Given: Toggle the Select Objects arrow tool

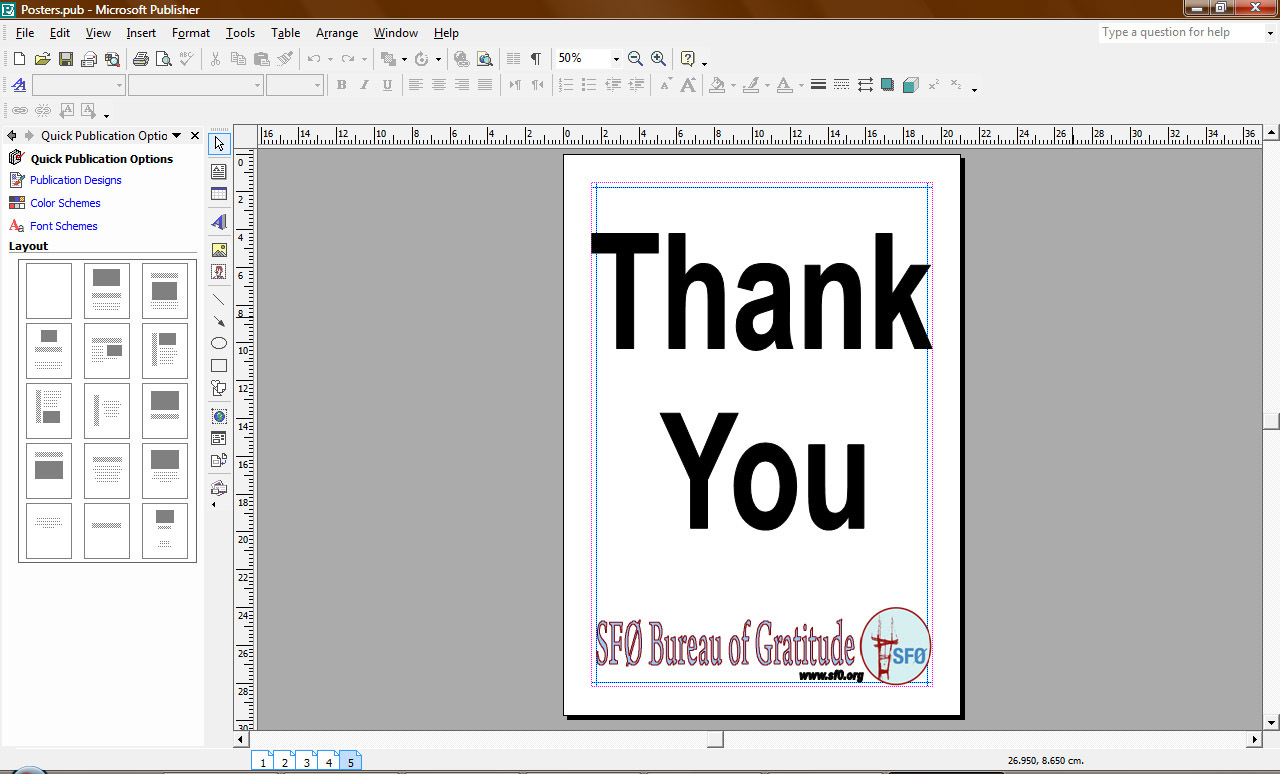Looking at the screenshot, I should pyautogui.click(x=219, y=144).
